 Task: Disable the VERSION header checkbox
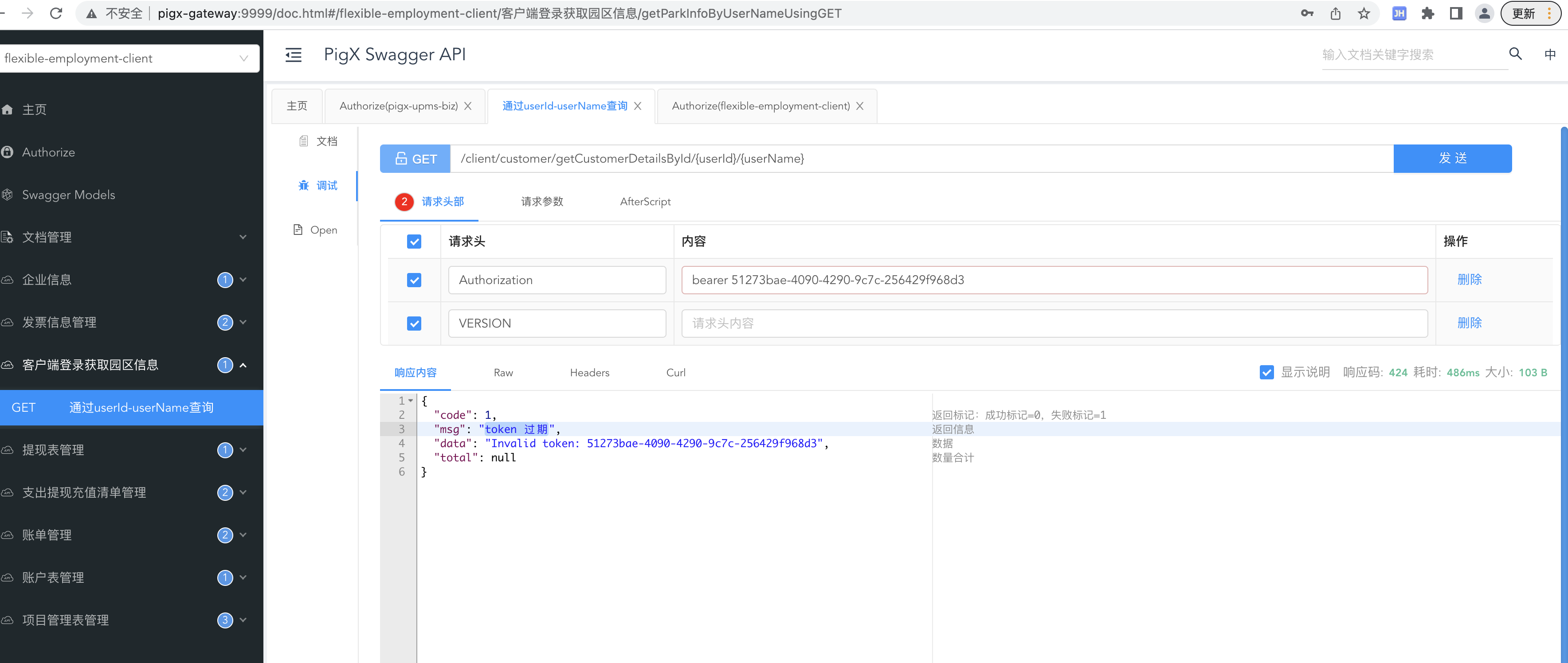coord(414,323)
